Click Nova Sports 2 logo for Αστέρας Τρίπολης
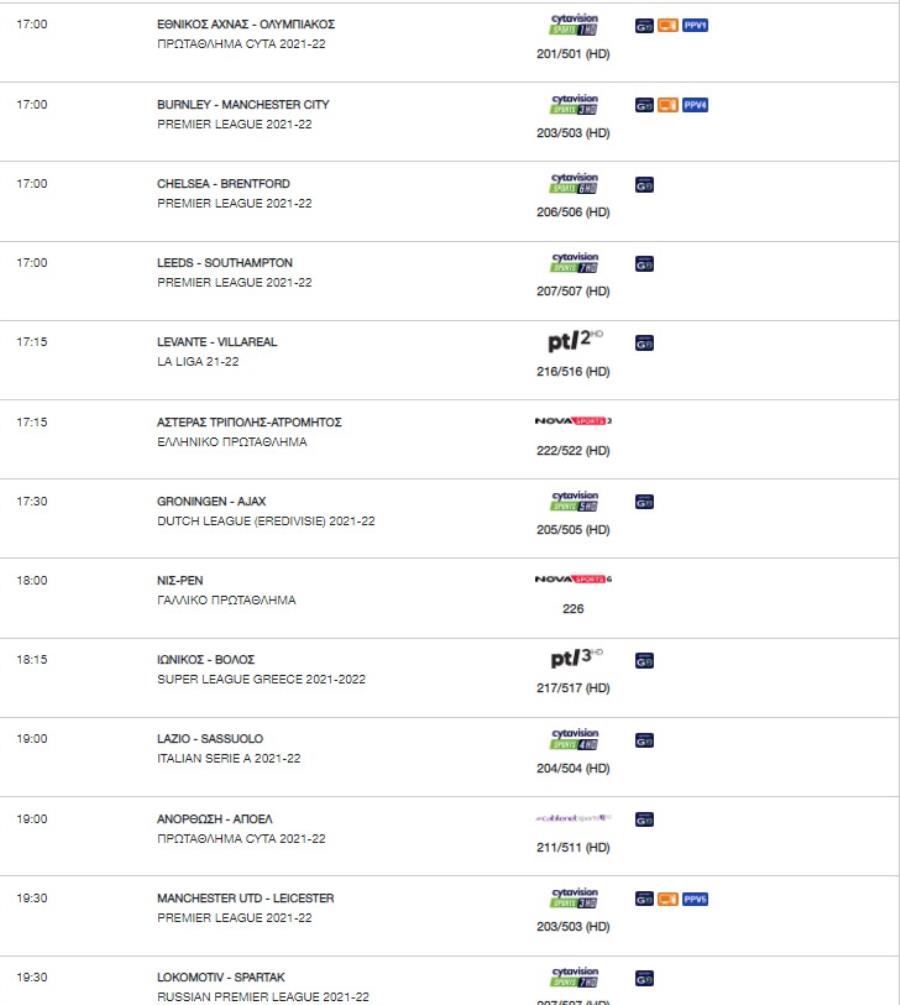Image resolution: width=900 pixels, height=1005 pixels. (573, 421)
